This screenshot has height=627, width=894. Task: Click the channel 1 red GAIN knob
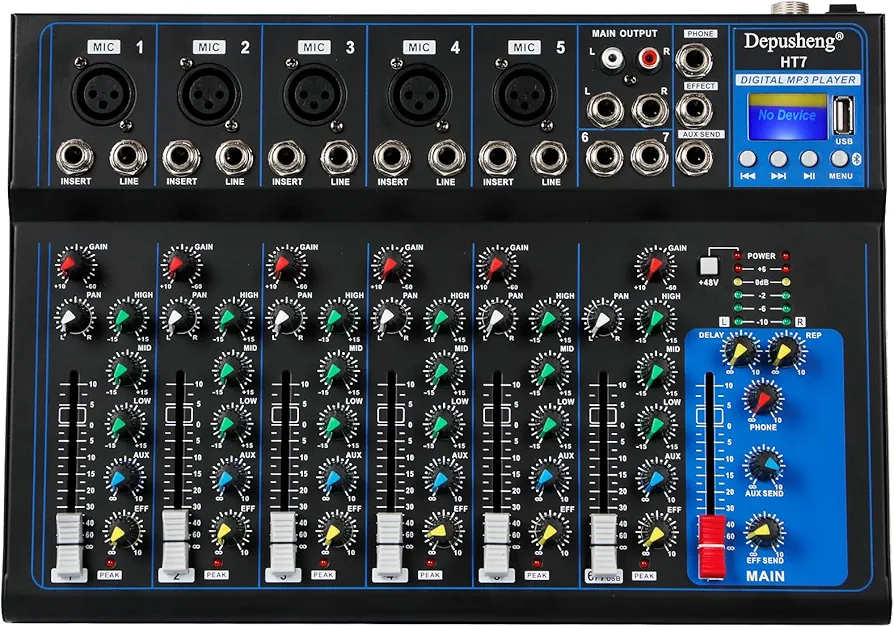pos(69,264)
